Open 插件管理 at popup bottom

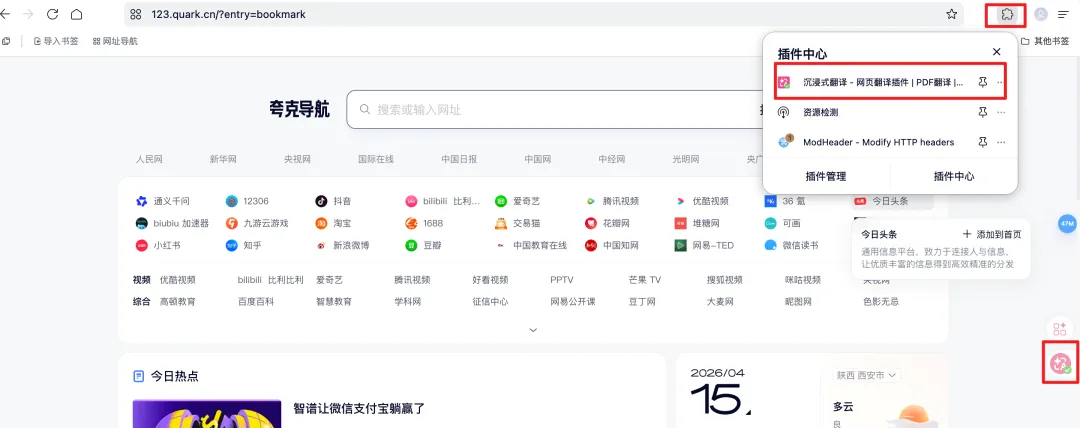tap(826, 176)
